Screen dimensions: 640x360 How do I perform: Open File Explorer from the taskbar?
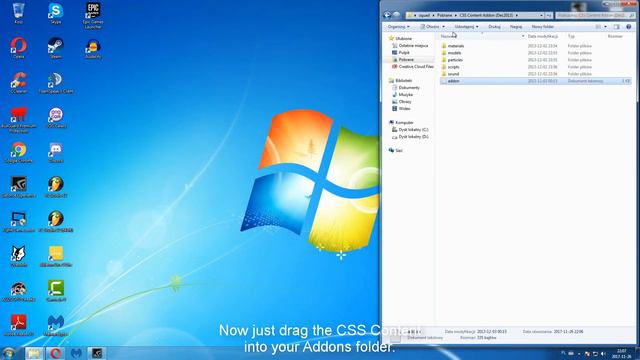(34, 353)
